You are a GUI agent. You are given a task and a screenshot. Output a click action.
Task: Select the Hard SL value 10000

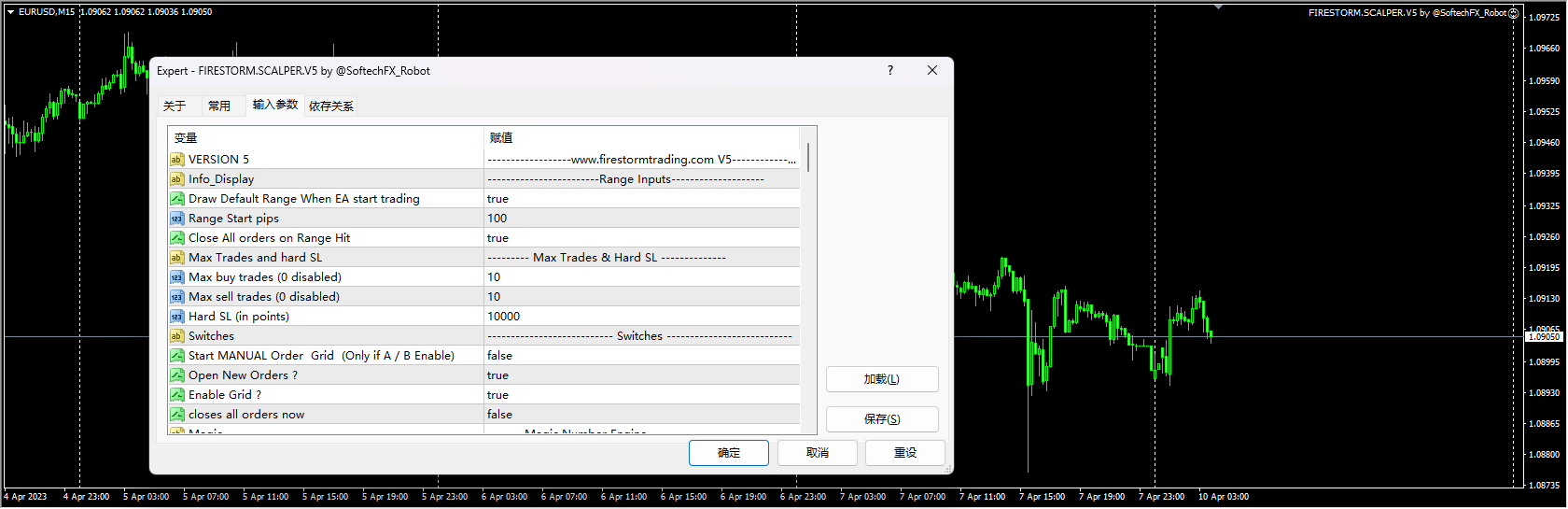pyautogui.click(x=642, y=317)
